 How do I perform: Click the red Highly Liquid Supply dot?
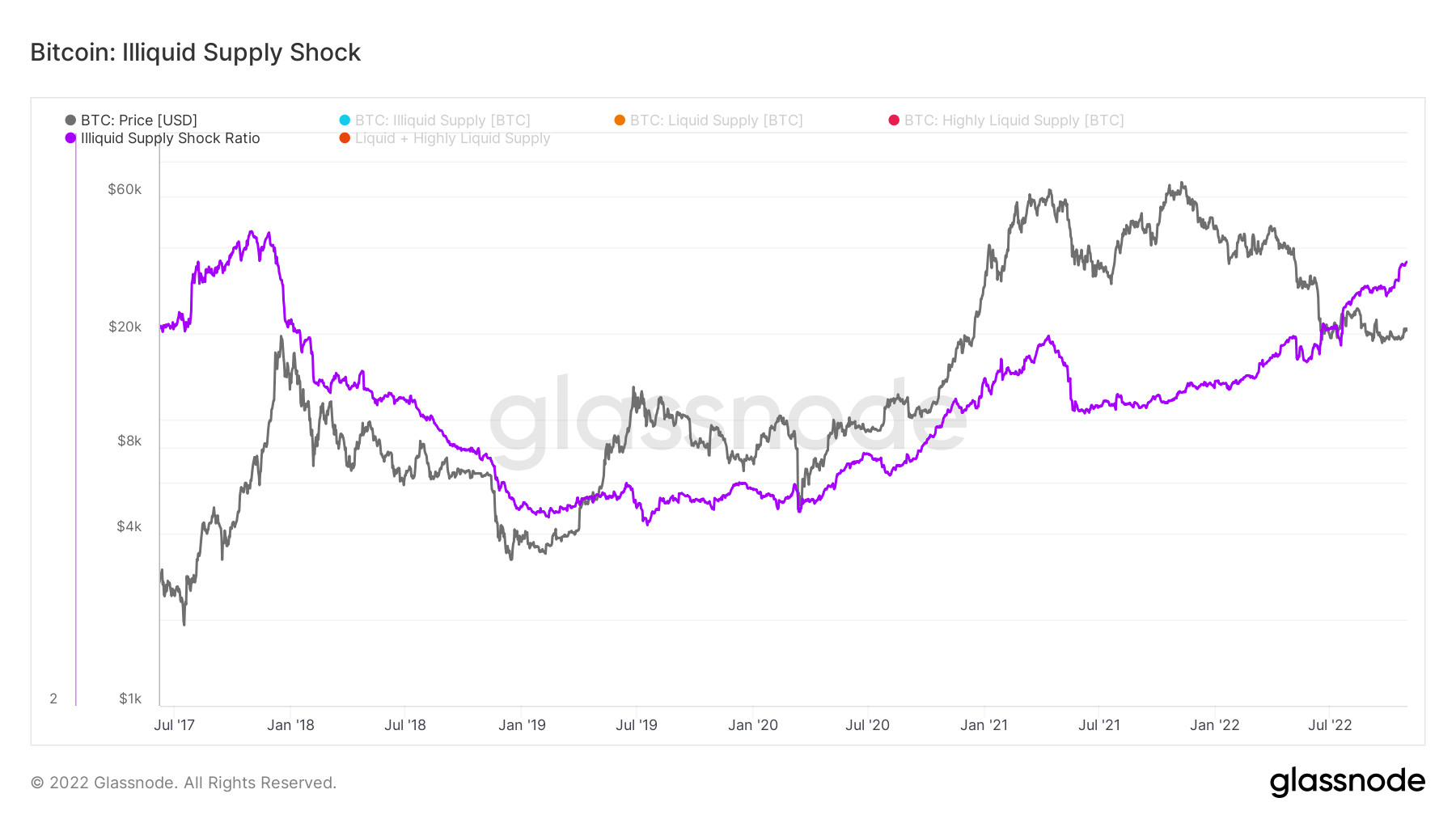(x=894, y=120)
